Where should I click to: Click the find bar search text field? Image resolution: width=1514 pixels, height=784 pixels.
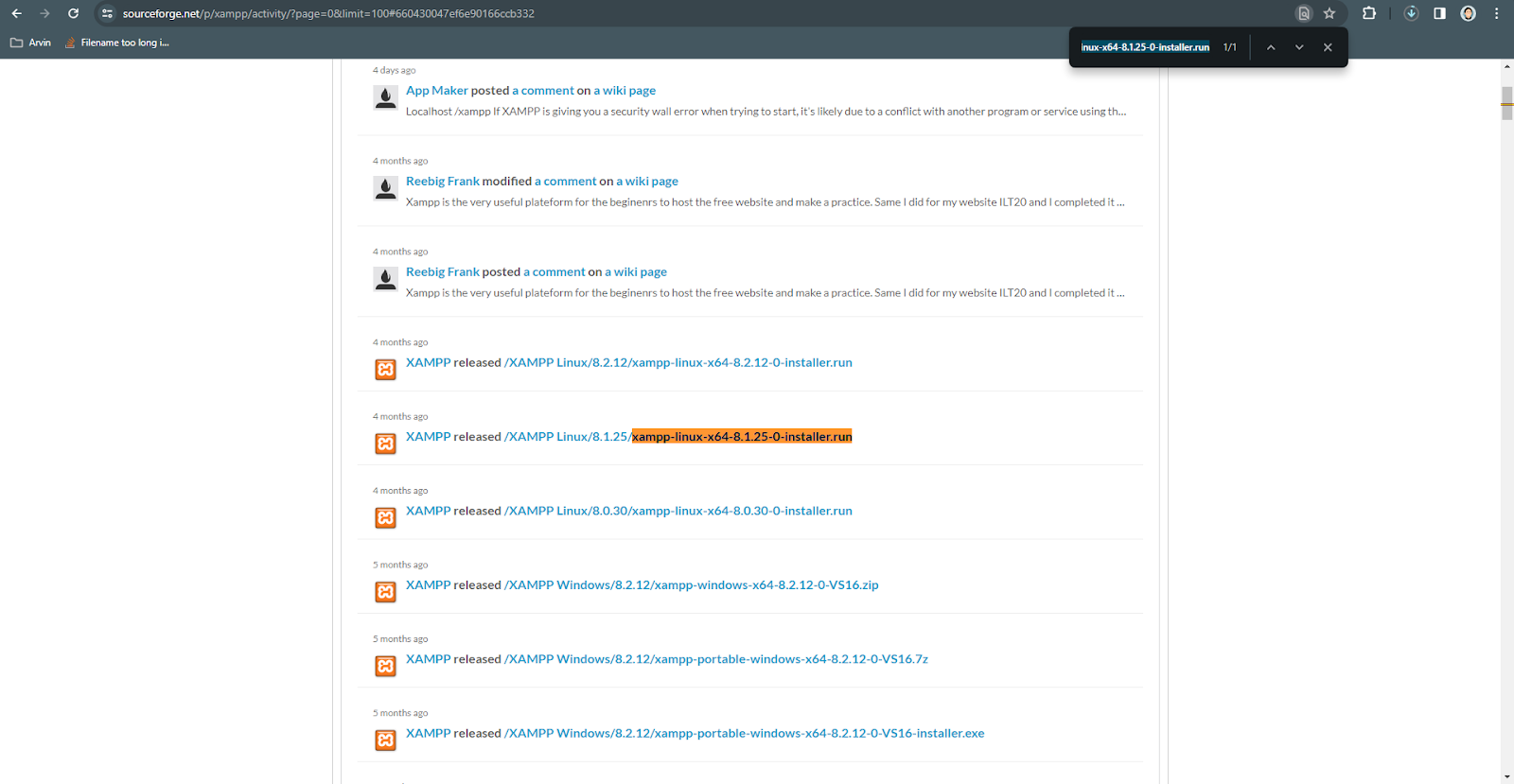point(1145,47)
